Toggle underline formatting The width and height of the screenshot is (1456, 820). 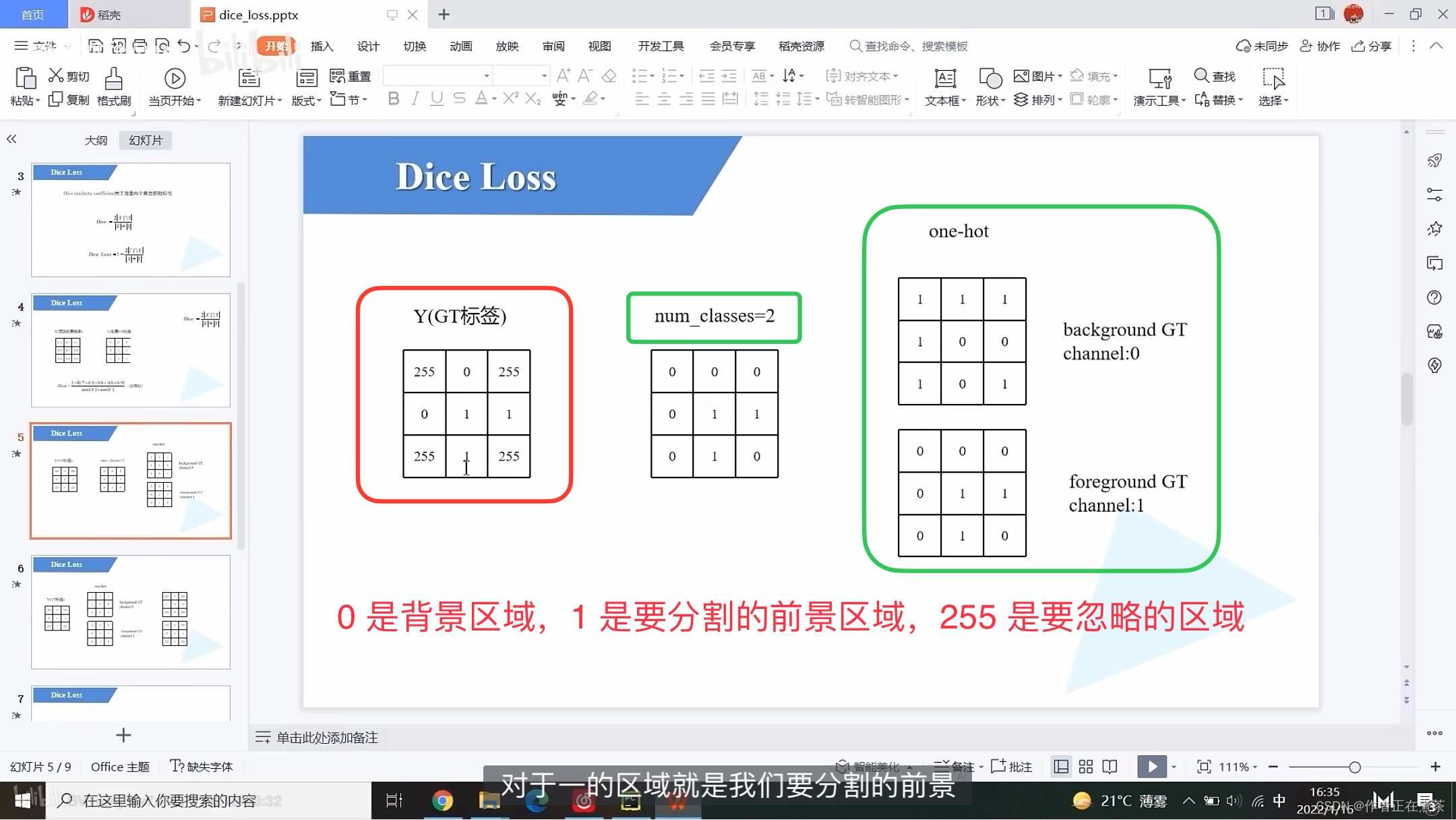[437, 99]
